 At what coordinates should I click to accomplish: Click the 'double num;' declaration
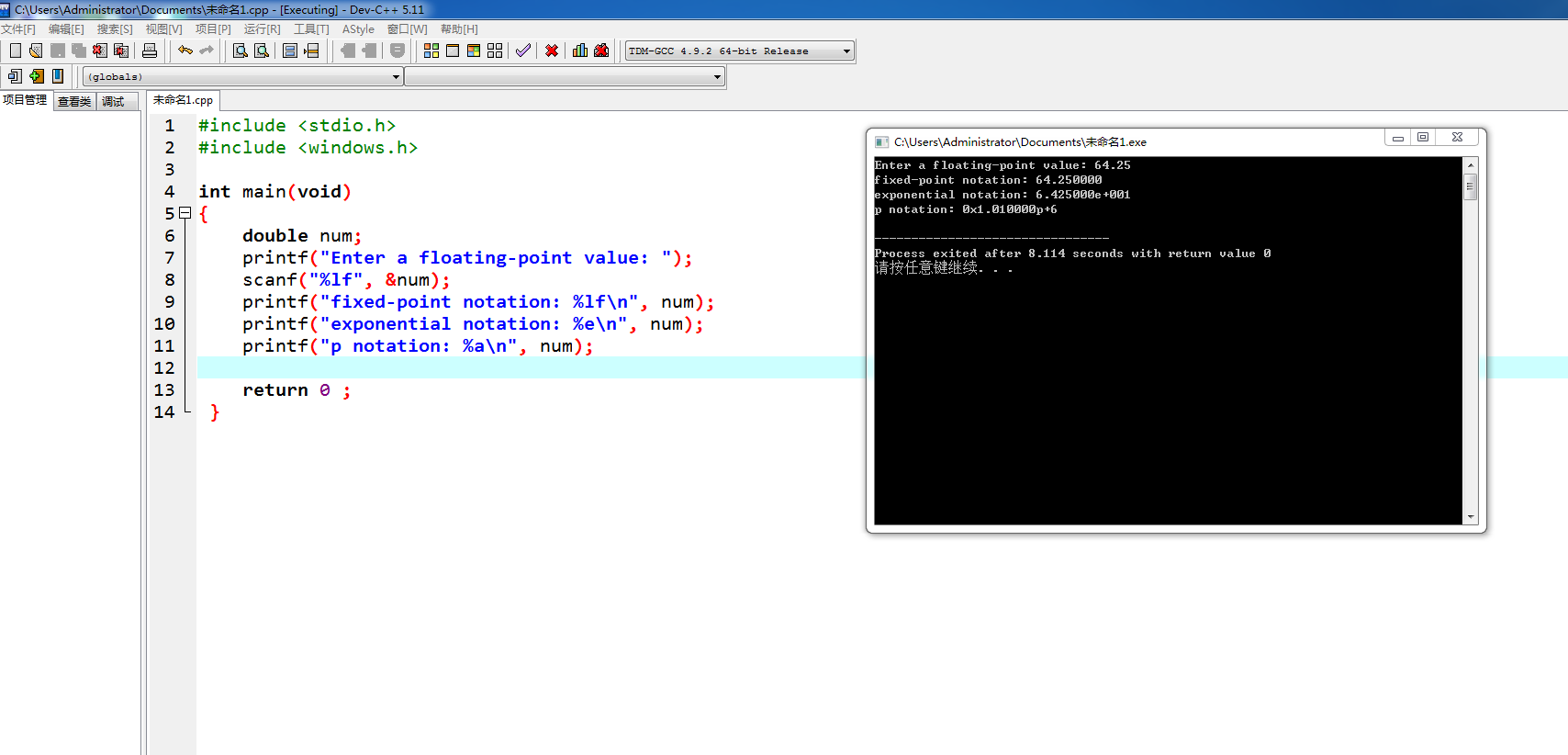point(302,236)
